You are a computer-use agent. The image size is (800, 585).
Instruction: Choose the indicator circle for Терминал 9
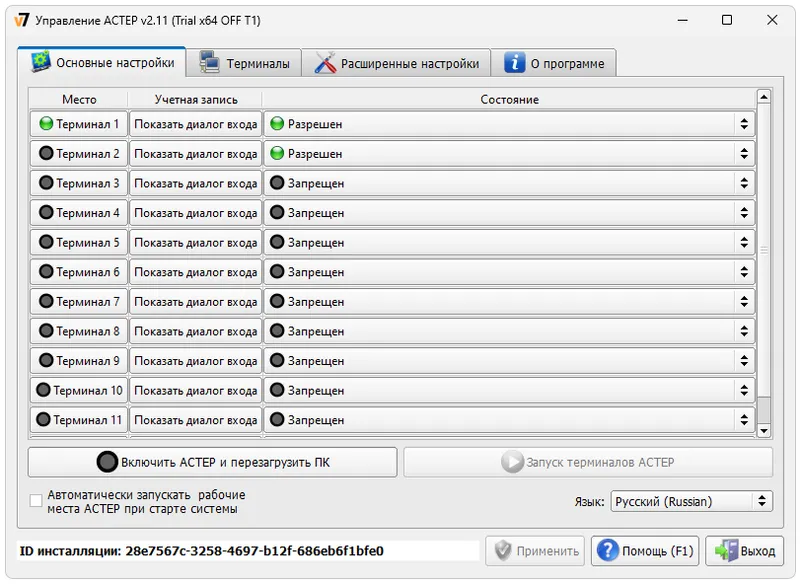click(x=46, y=360)
